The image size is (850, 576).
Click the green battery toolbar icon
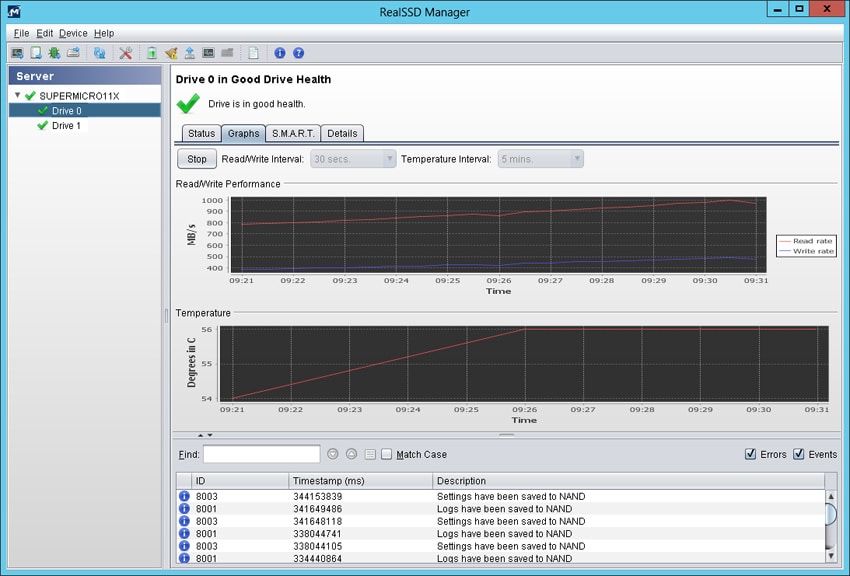pos(152,53)
